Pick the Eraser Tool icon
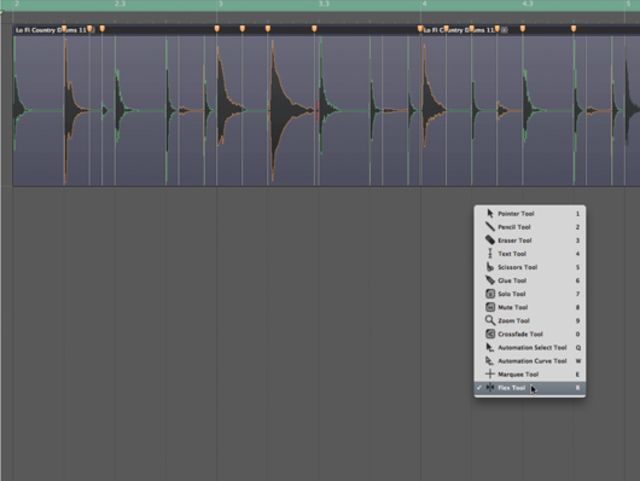This screenshot has height=481, width=640. click(490, 240)
